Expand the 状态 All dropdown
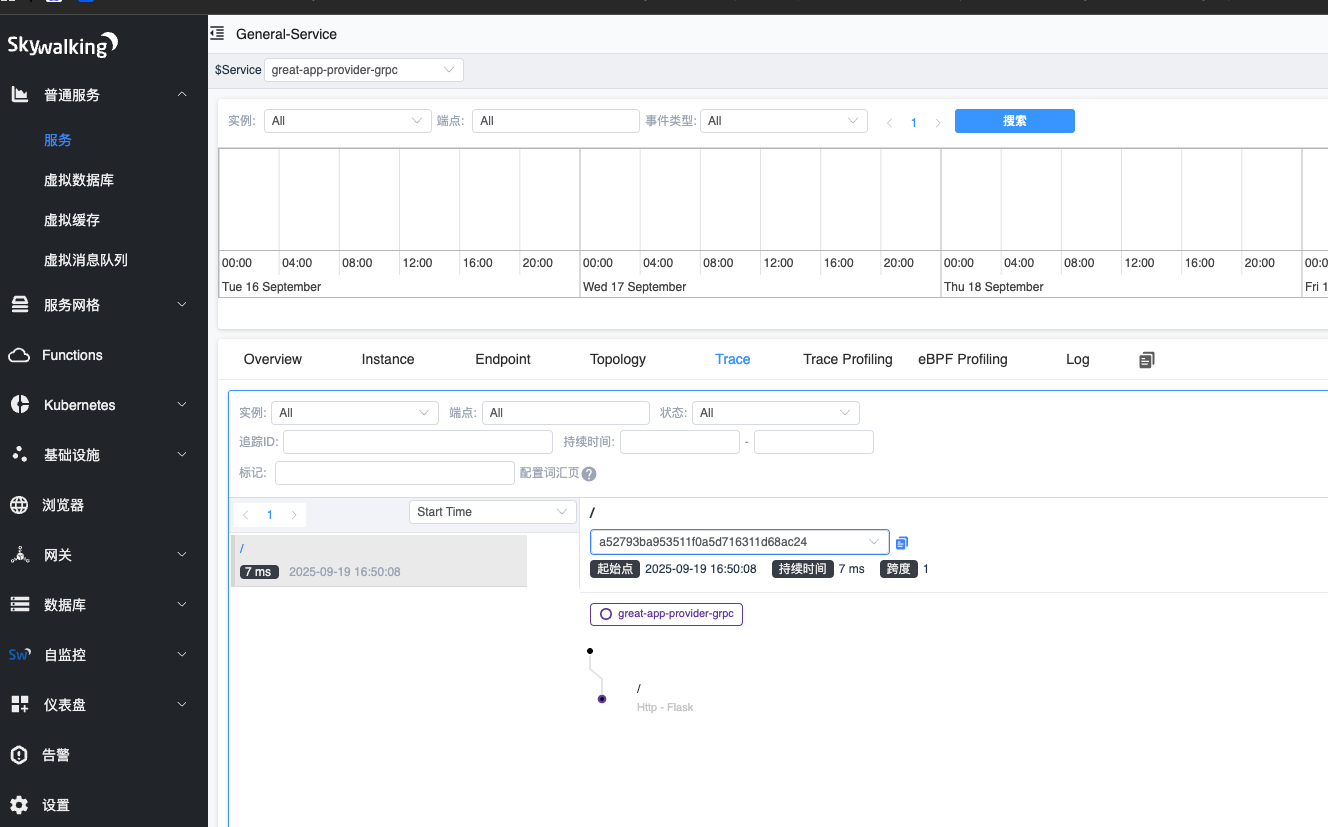 pos(775,413)
